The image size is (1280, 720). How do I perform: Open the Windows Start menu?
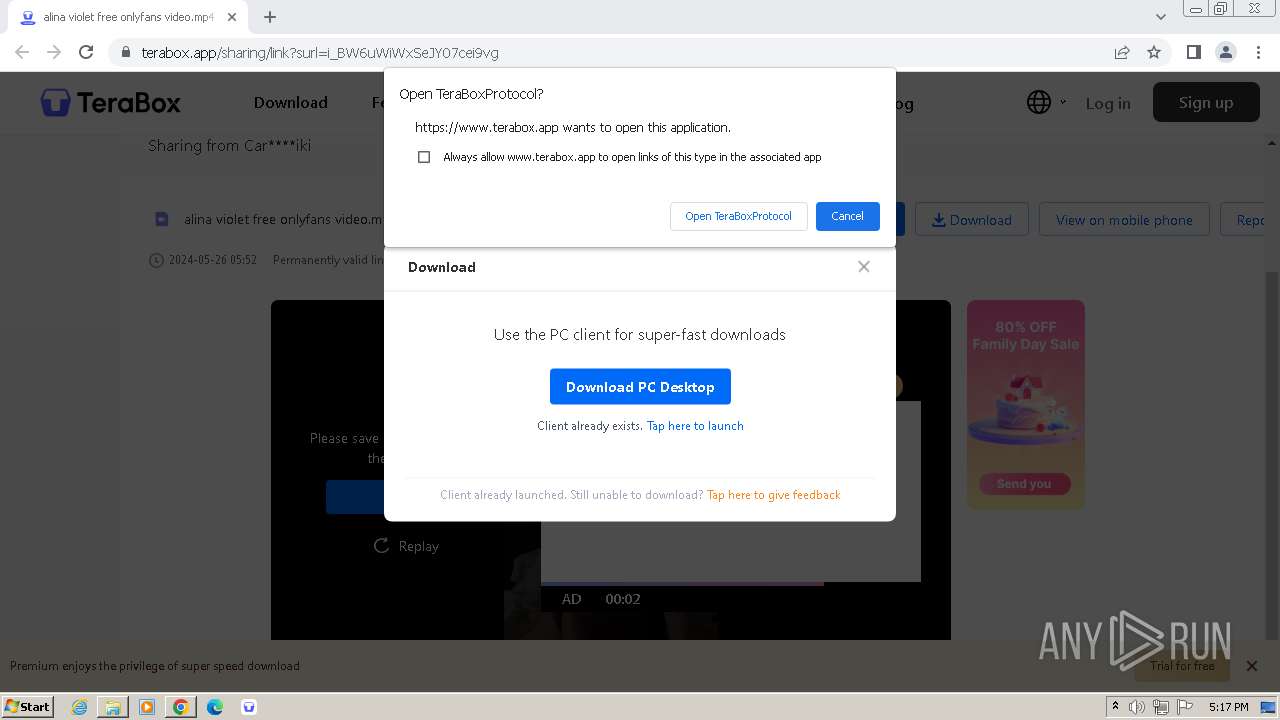tap(27, 707)
